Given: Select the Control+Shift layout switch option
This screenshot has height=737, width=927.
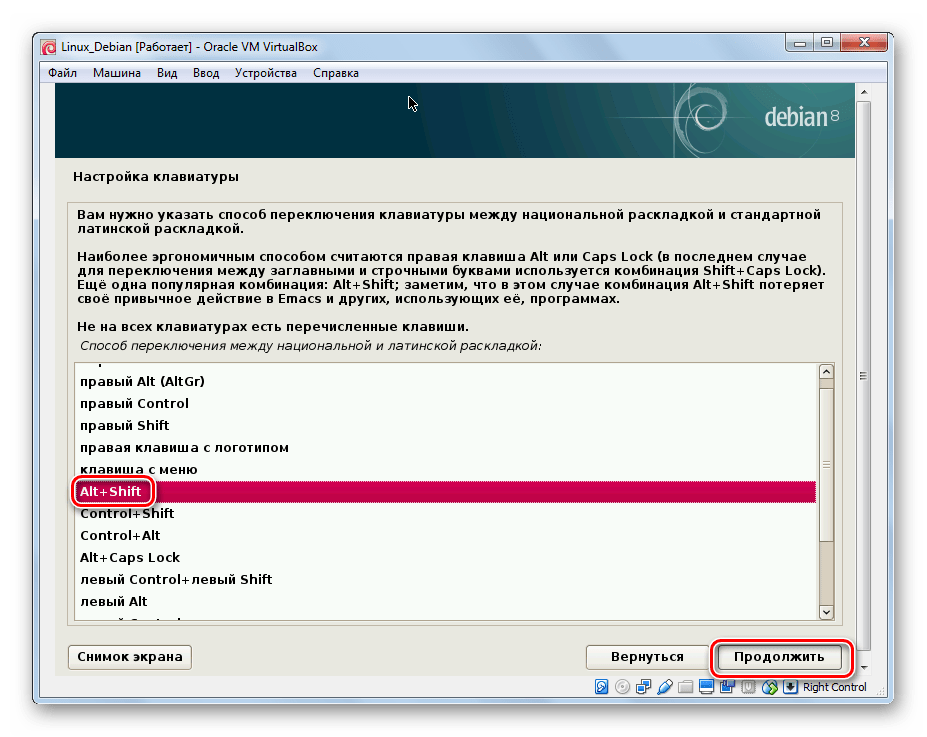Looking at the screenshot, I should (x=127, y=513).
